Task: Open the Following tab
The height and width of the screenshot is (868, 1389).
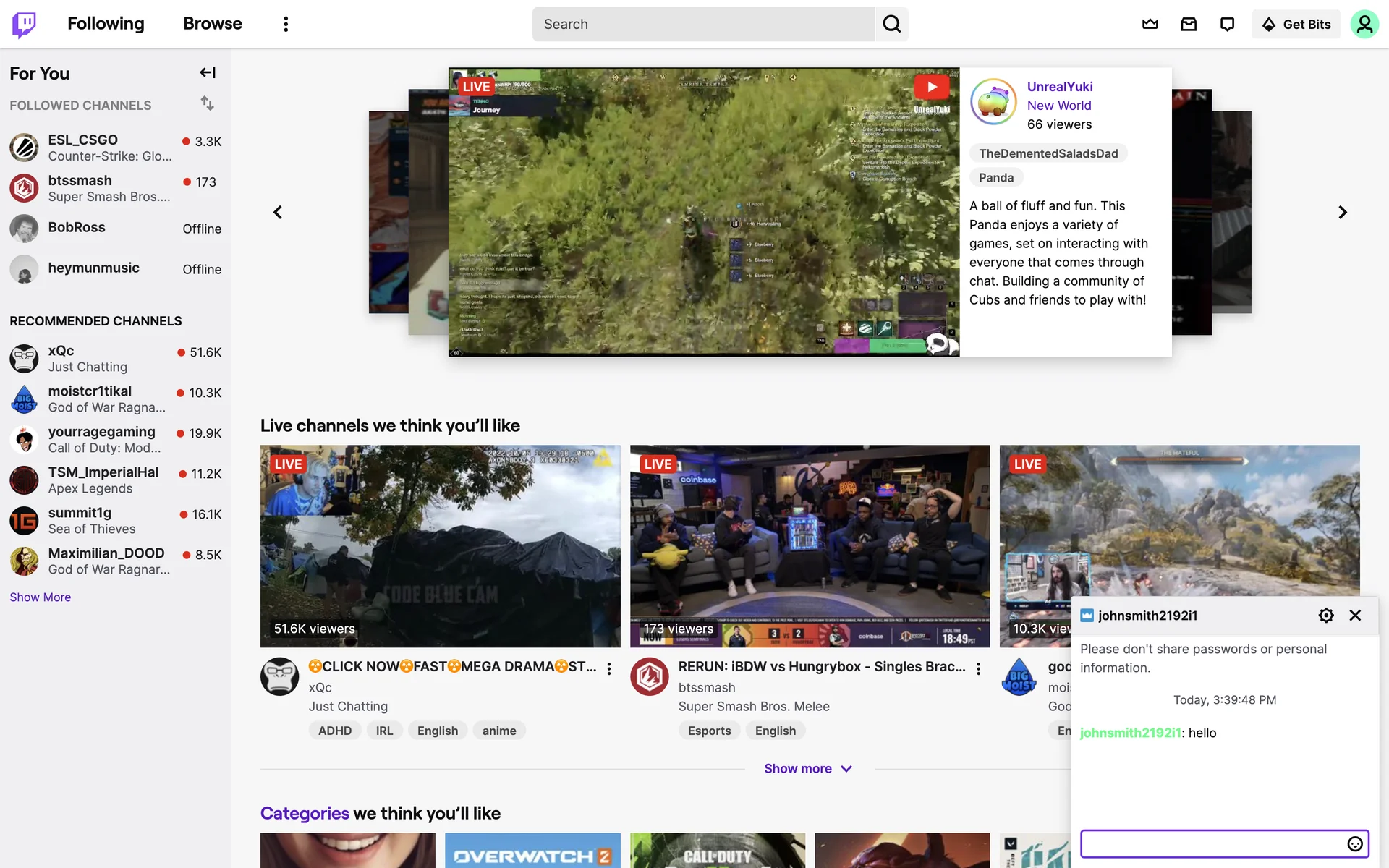Action: coord(106,24)
